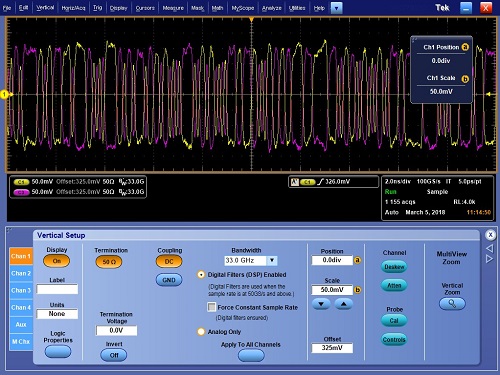This screenshot has height=375, width=500.
Task: Expand the Bandwidth 33.0 GHz dropdown
Action: pos(272,260)
